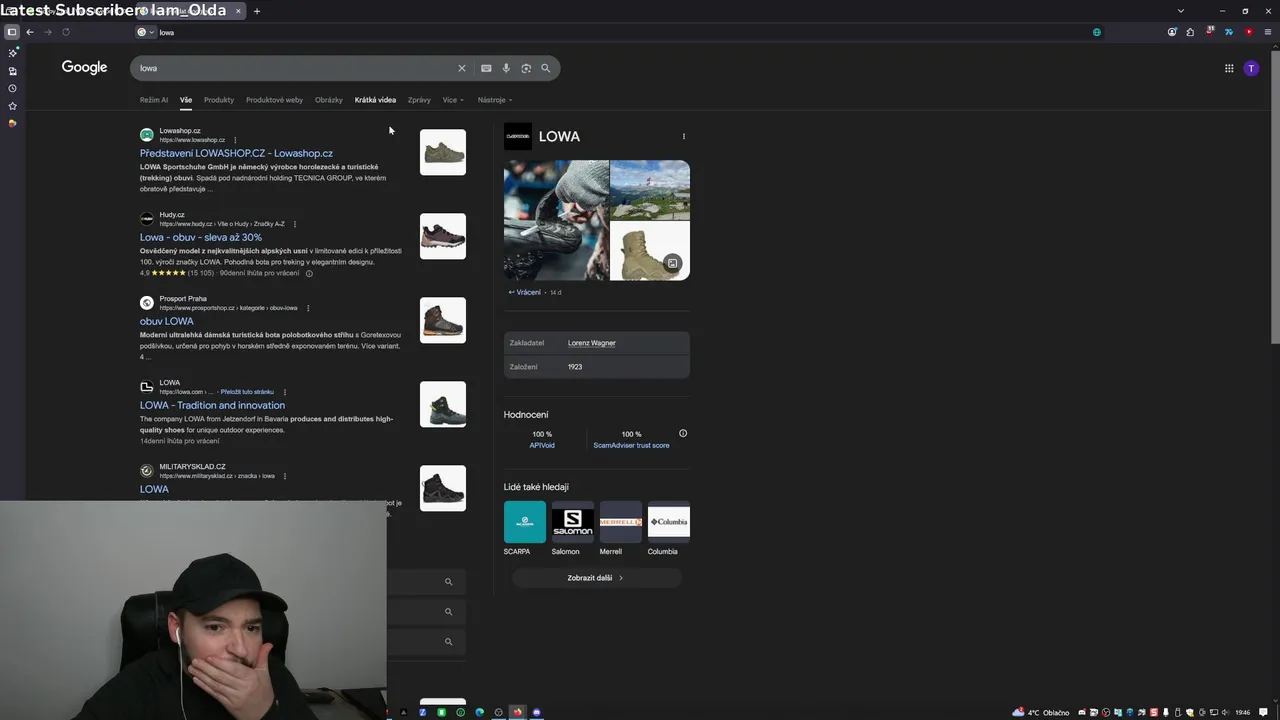
Task: Switch to Krátká videa tab
Action: tap(375, 100)
